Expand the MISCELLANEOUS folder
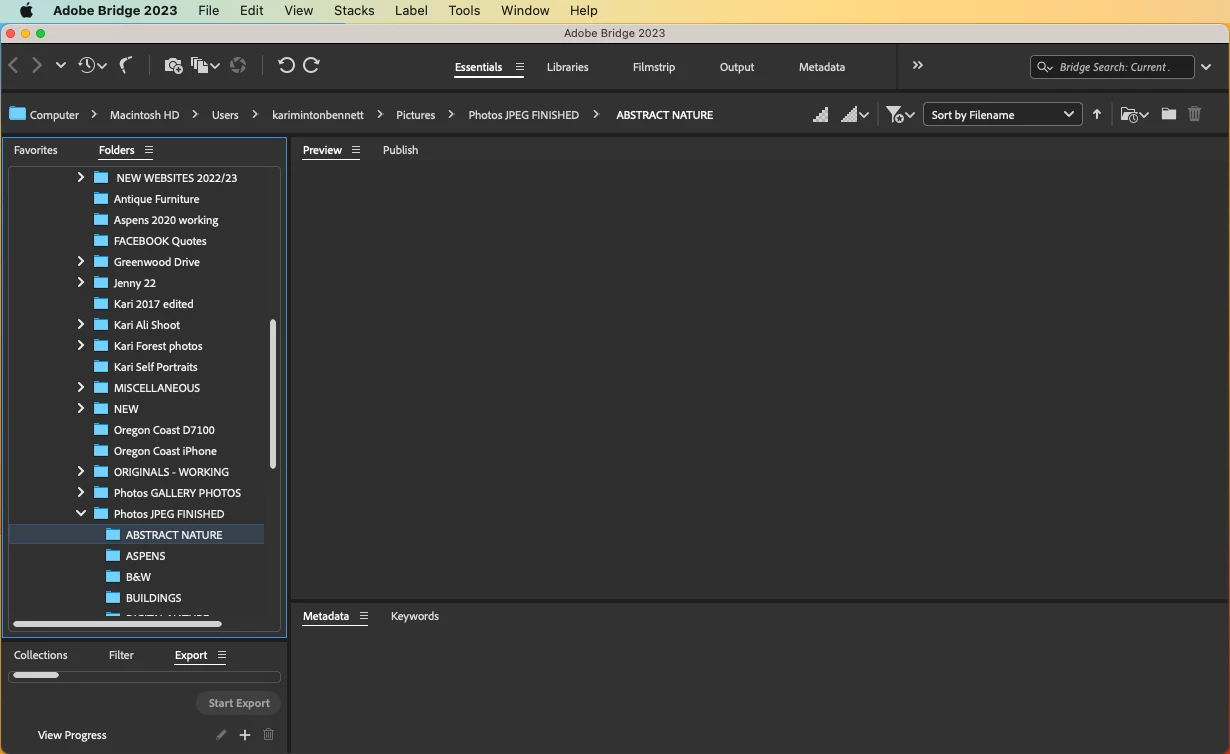Image resolution: width=1230 pixels, height=754 pixels. click(x=81, y=388)
